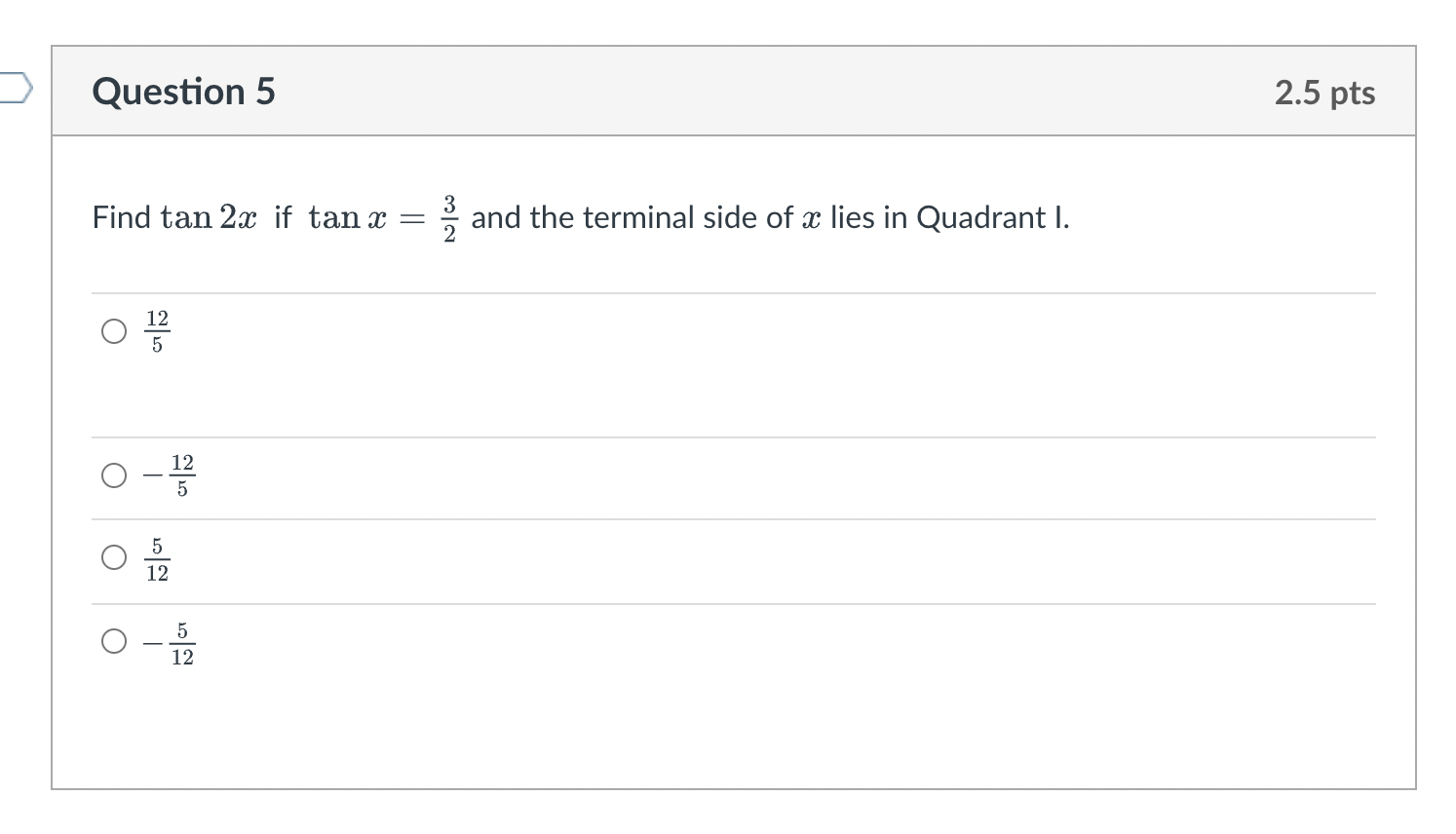1456x834 pixels.
Task: Choose the negative 12/5 radio option
Action: pyautogui.click(x=114, y=475)
